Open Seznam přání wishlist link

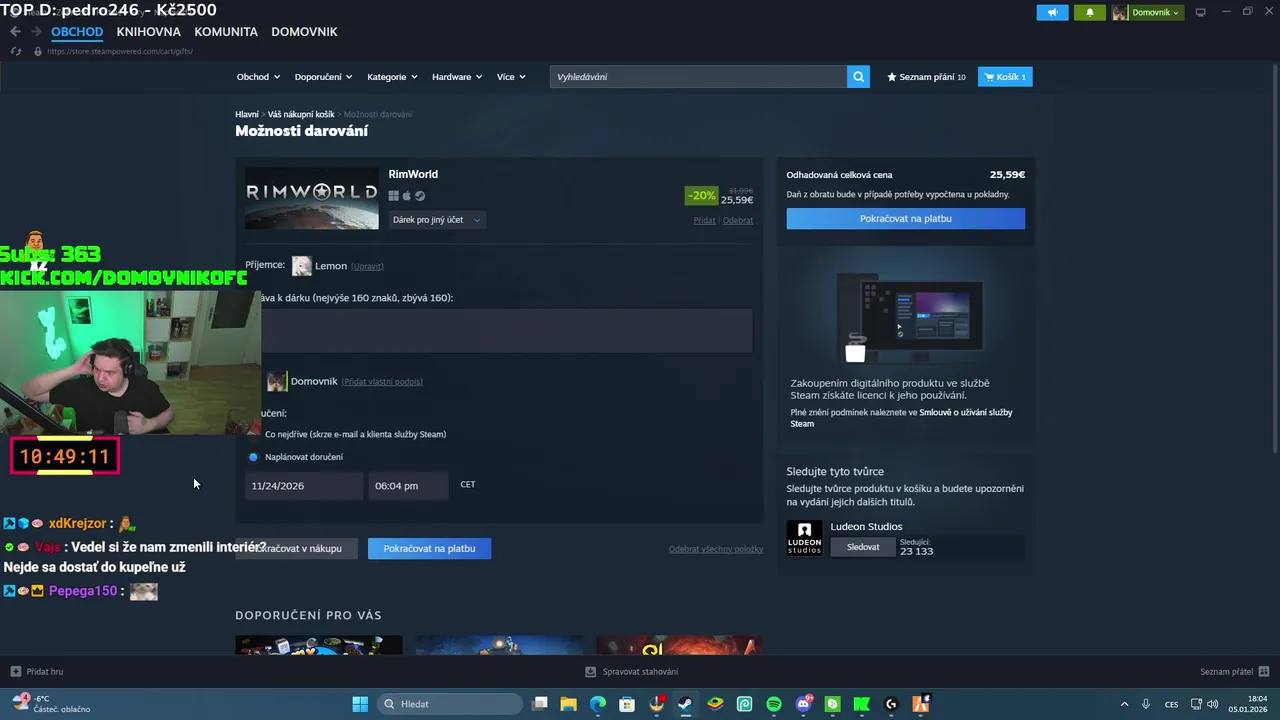click(926, 77)
